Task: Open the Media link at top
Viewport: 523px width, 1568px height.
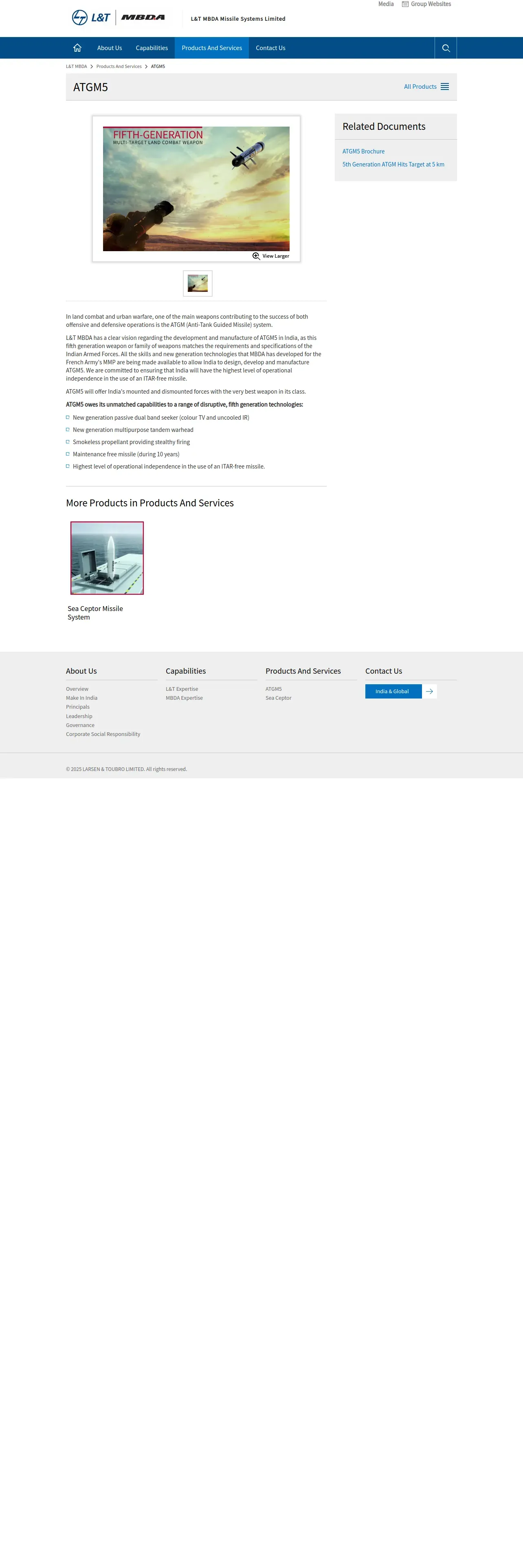Action: coord(386,4)
